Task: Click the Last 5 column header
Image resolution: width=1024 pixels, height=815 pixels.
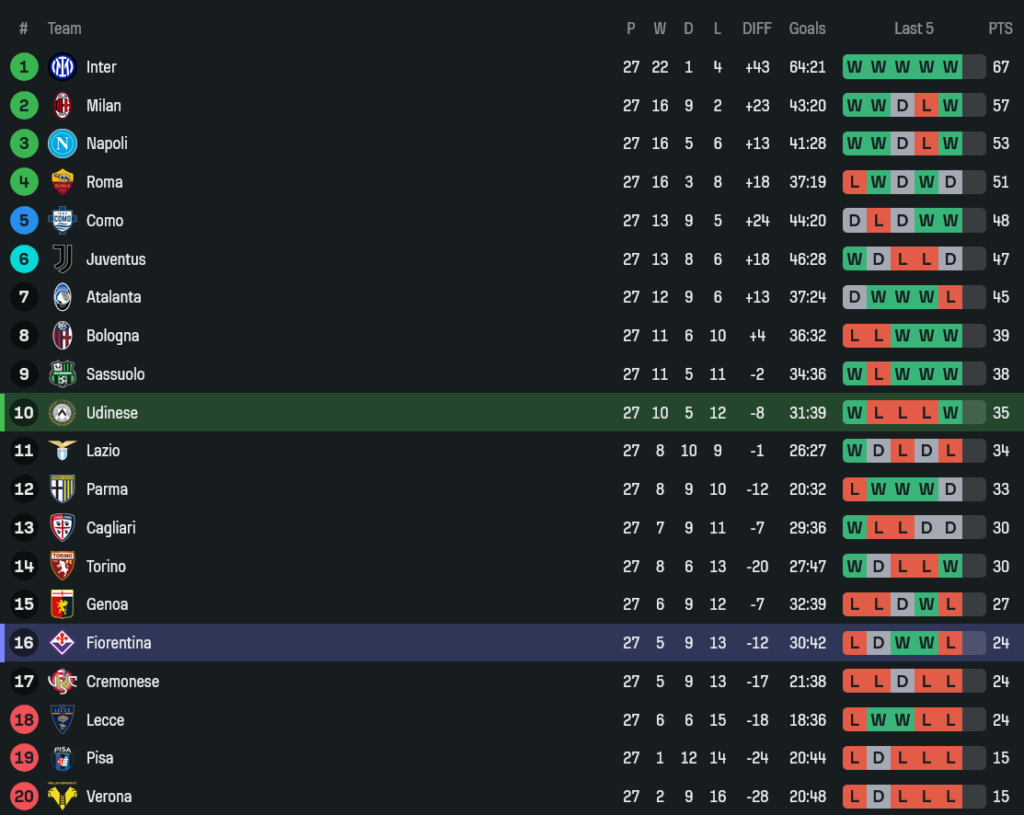Action: coord(914,28)
